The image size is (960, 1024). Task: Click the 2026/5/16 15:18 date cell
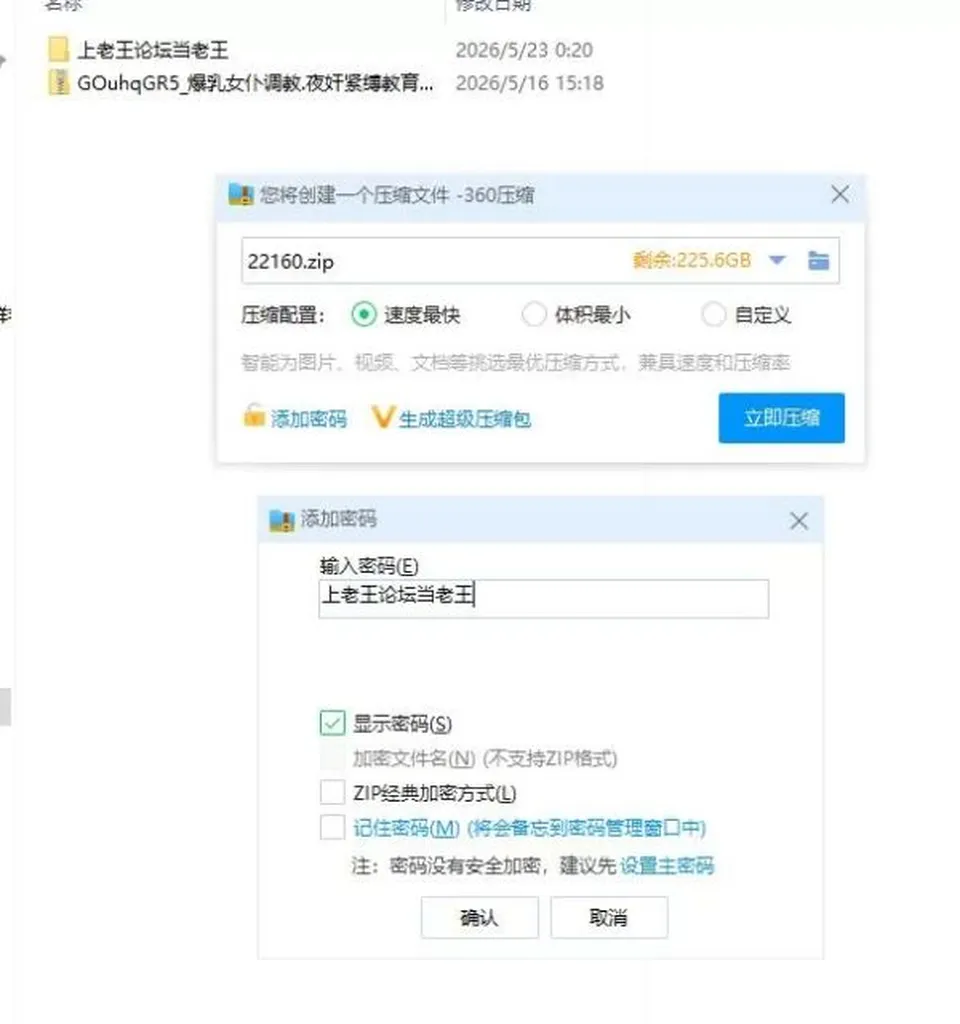tap(529, 83)
